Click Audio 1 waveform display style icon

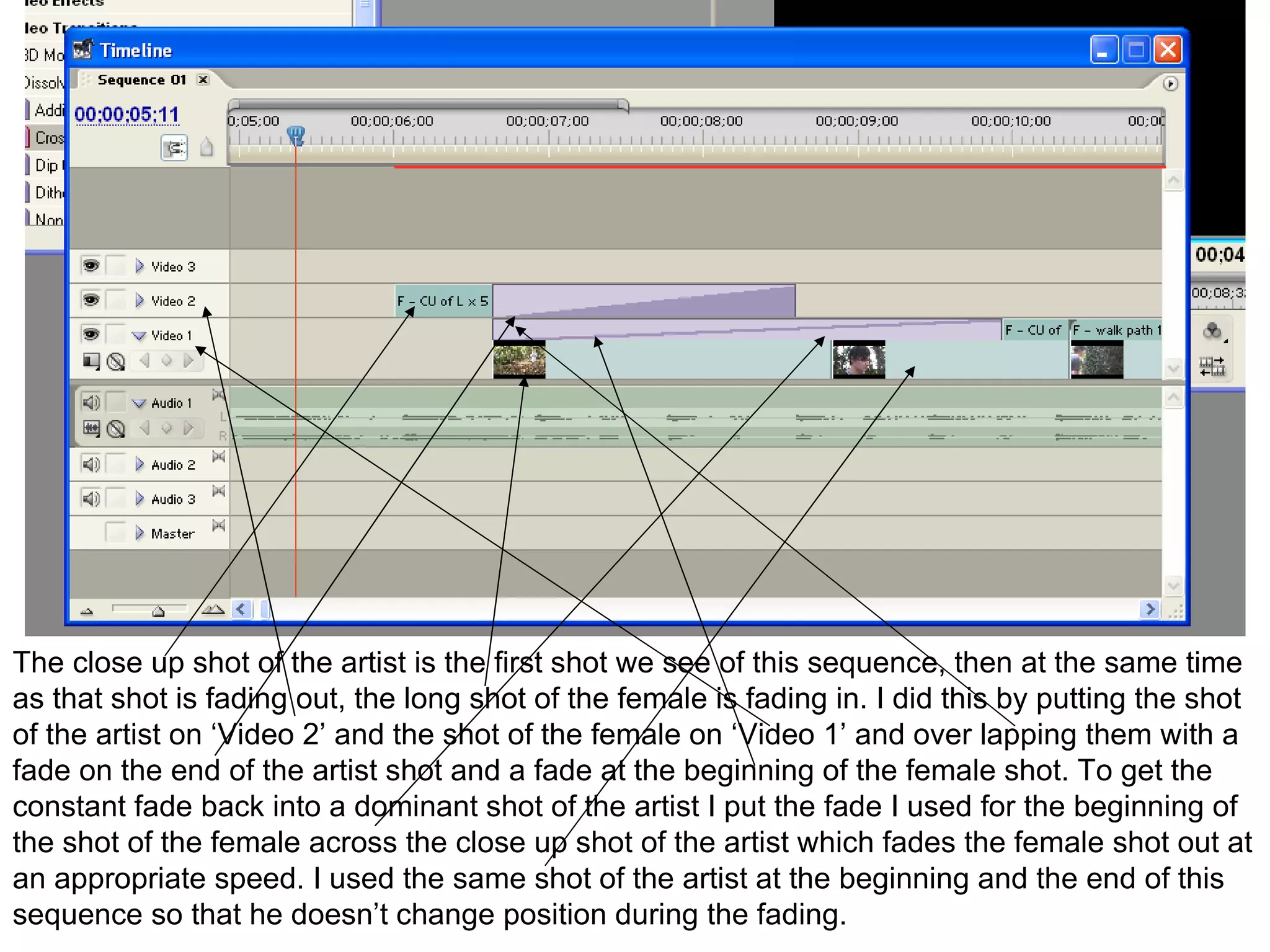pos(91,428)
